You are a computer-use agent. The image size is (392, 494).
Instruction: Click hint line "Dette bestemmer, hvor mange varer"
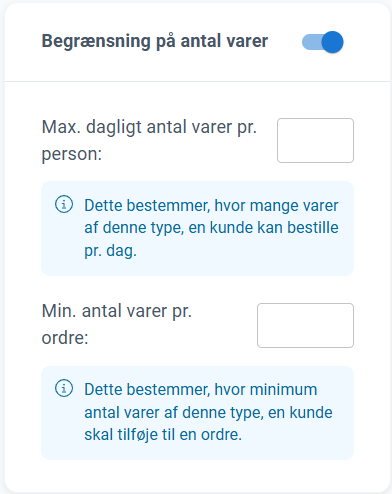coord(211,205)
